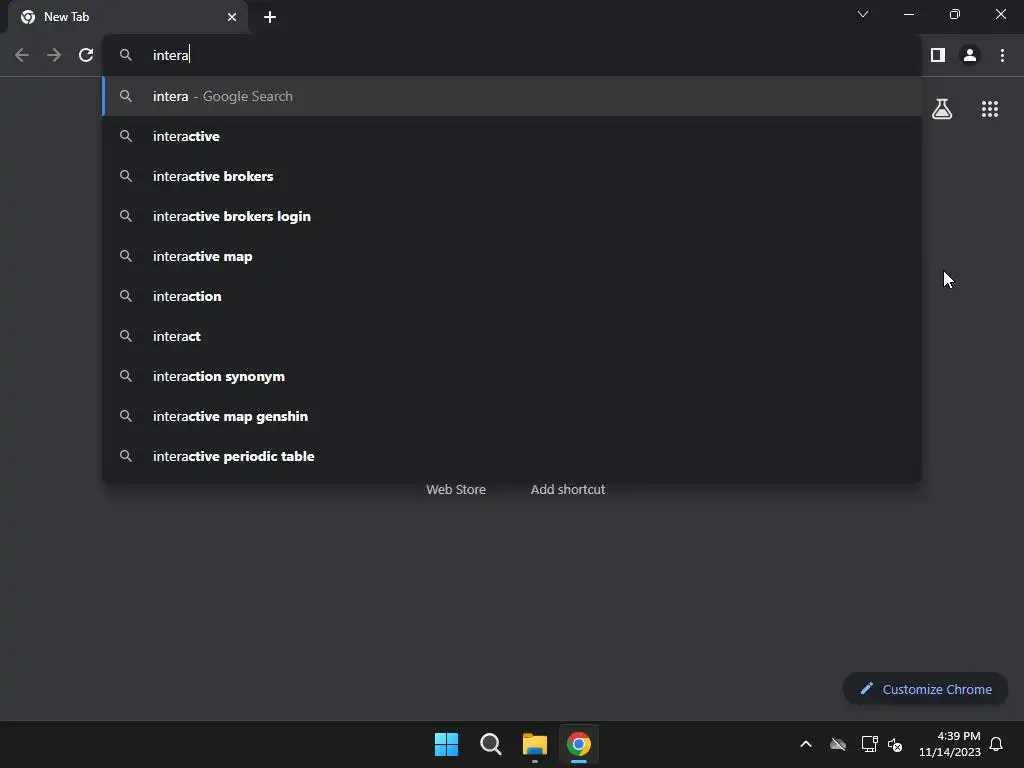Image resolution: width=1024 pixels, height=768 pixels.
Task: Open File Explorer from the taskbar
Action: [x=535, y=744]
